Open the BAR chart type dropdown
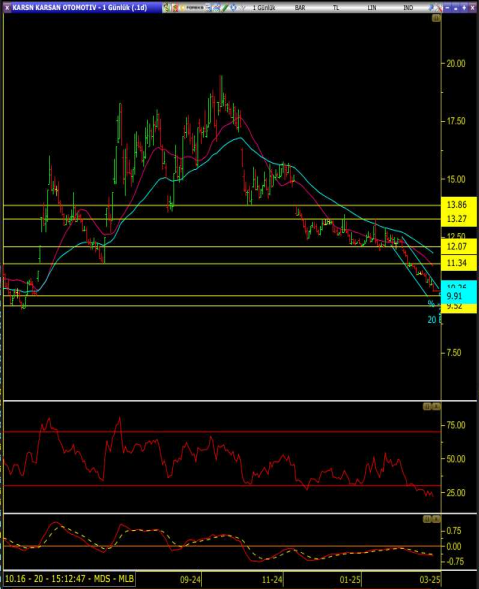 click(x=300, y=8)
